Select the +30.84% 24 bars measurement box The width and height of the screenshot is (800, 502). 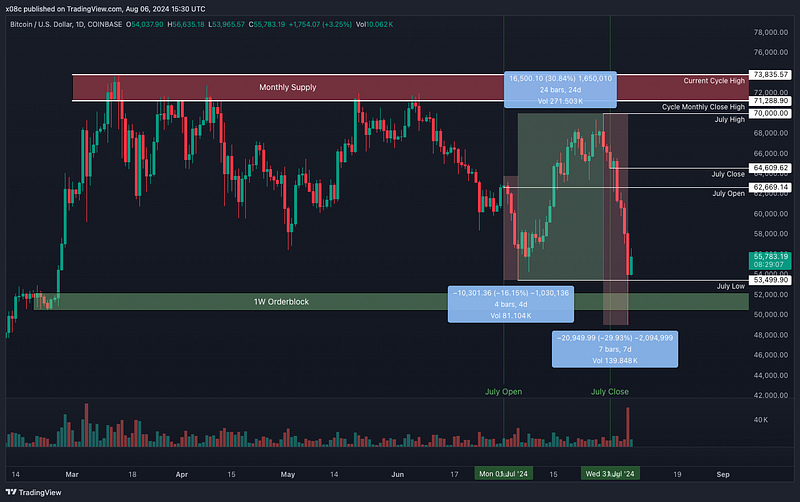click(561, 90)
